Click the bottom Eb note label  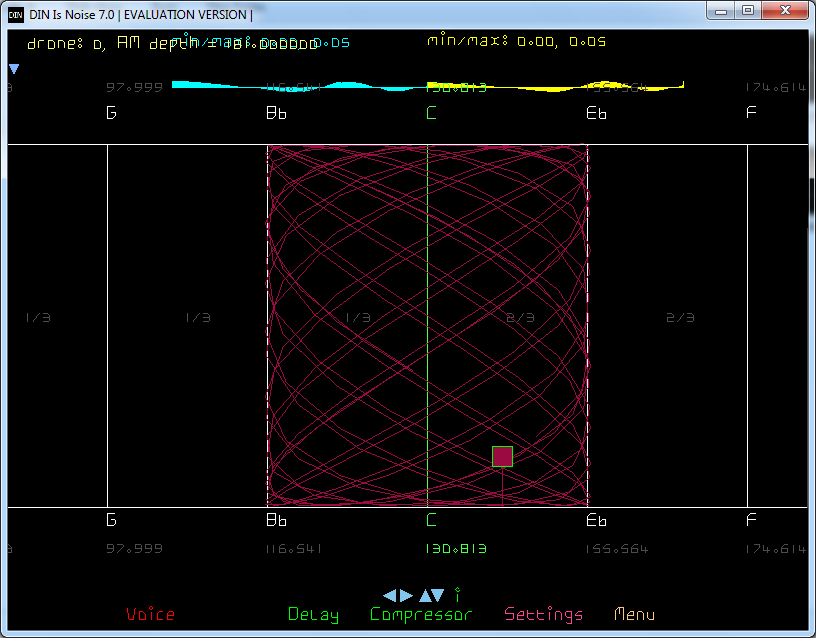[596, 520]
